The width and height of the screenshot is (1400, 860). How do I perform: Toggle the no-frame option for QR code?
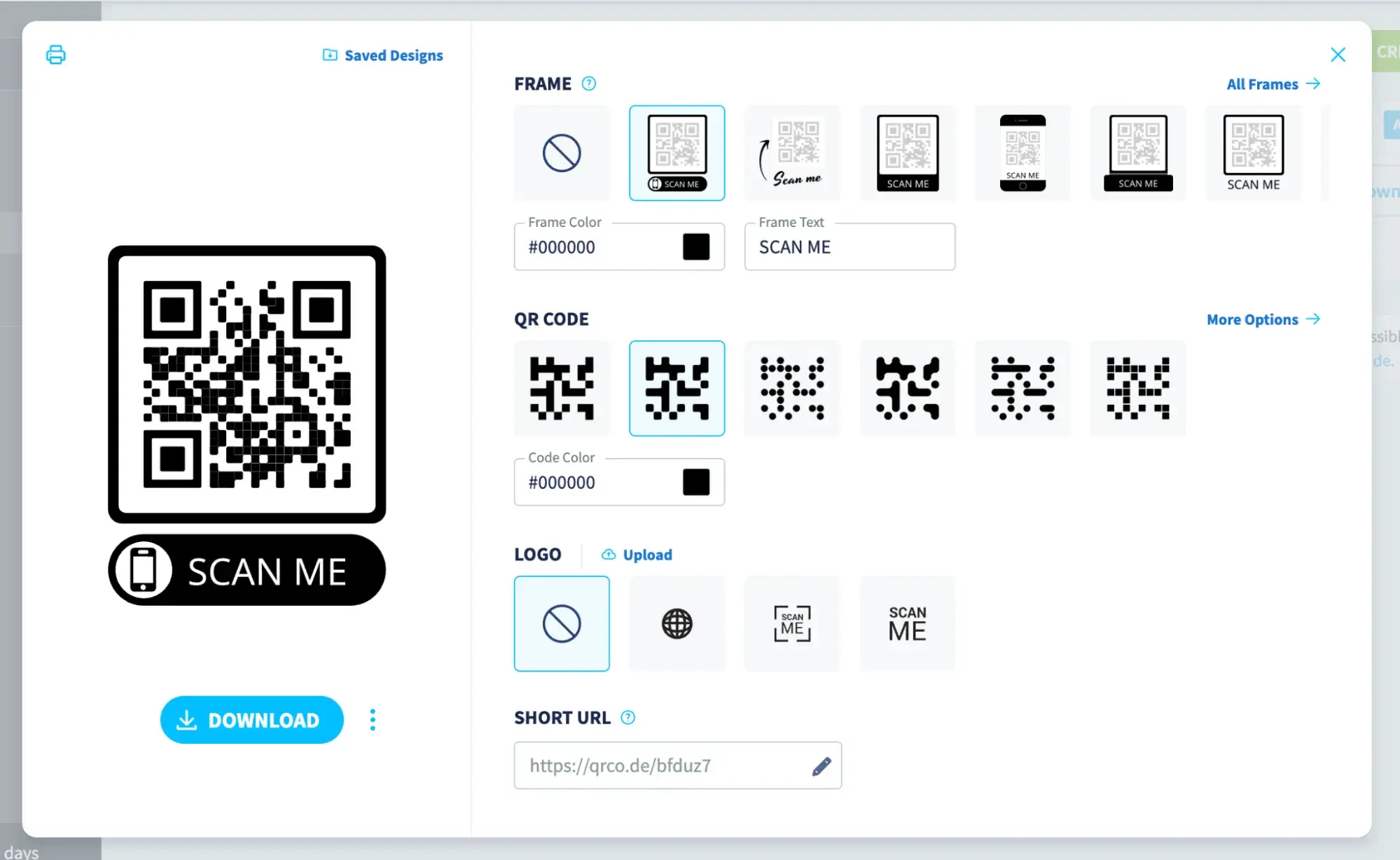tap(561, 152)
